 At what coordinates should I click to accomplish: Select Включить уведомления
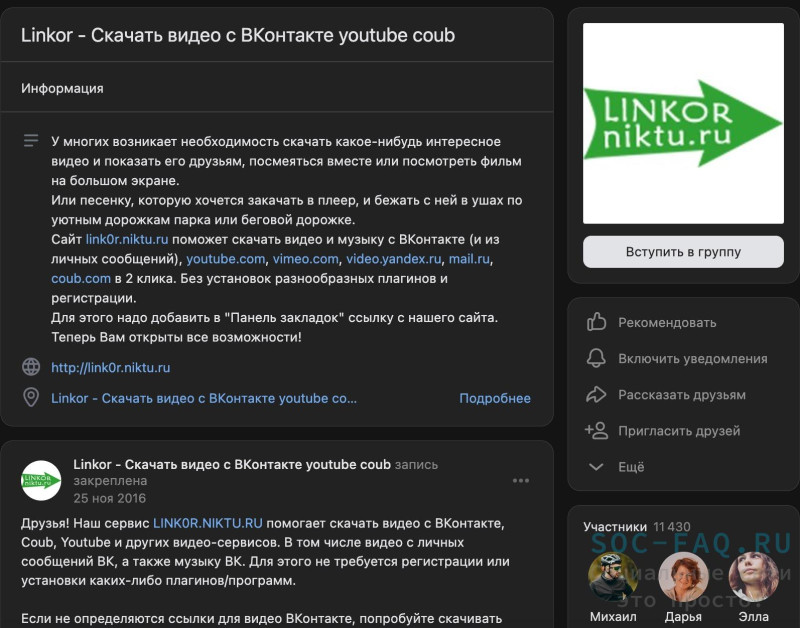click(x=693, y=359)
